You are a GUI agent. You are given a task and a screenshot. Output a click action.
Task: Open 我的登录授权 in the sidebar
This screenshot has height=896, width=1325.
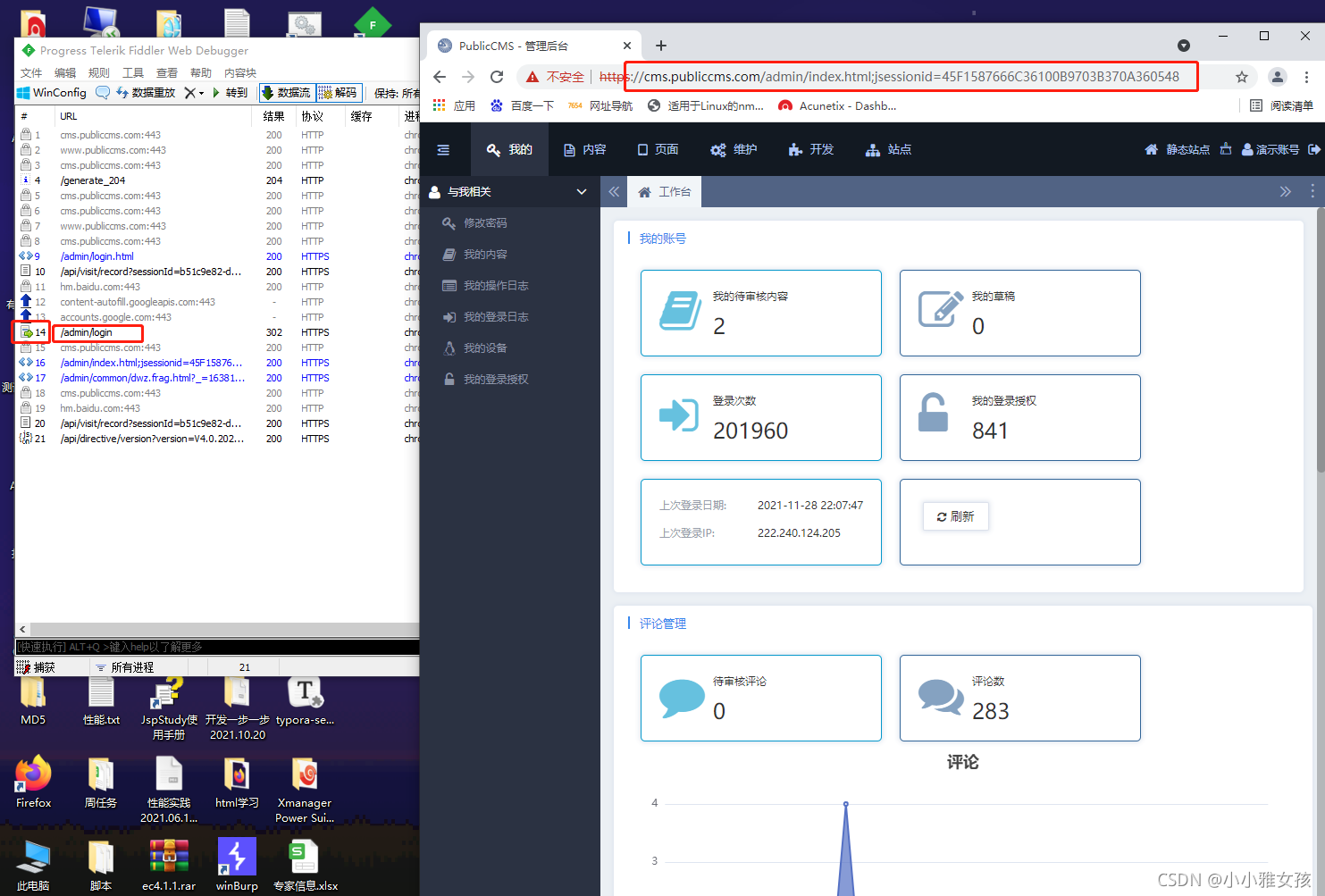click(x=486, y=380)
